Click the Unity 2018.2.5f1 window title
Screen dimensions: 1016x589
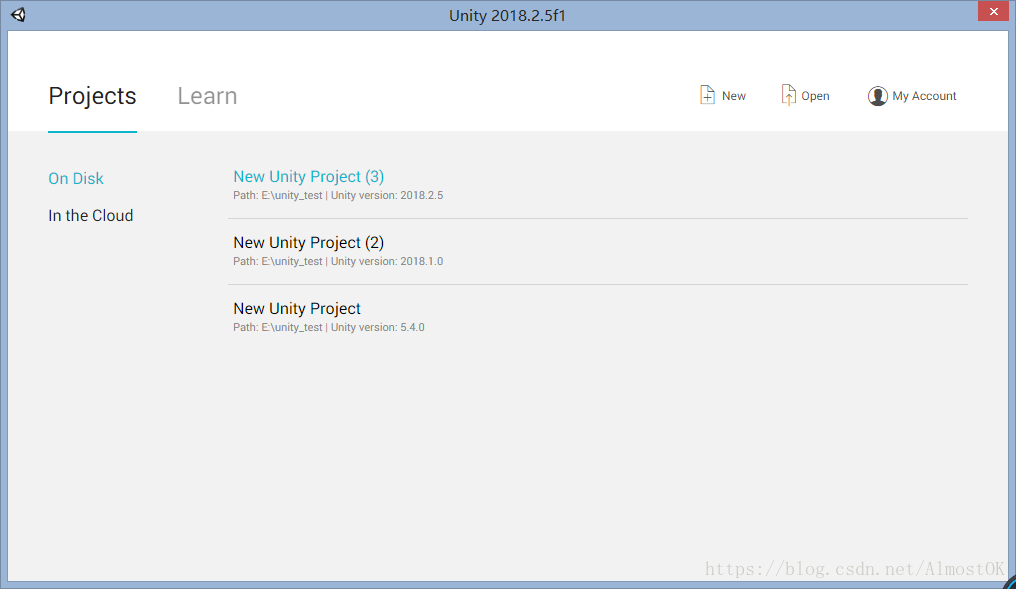[x=507, y=15]
